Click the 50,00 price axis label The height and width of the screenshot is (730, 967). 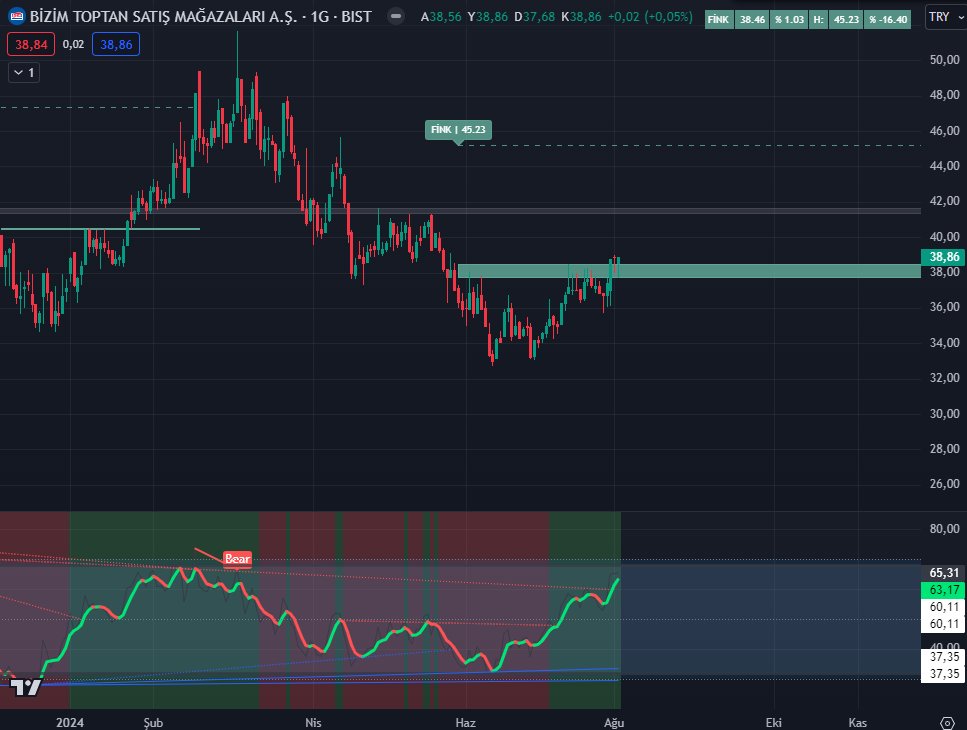point(944,60)
